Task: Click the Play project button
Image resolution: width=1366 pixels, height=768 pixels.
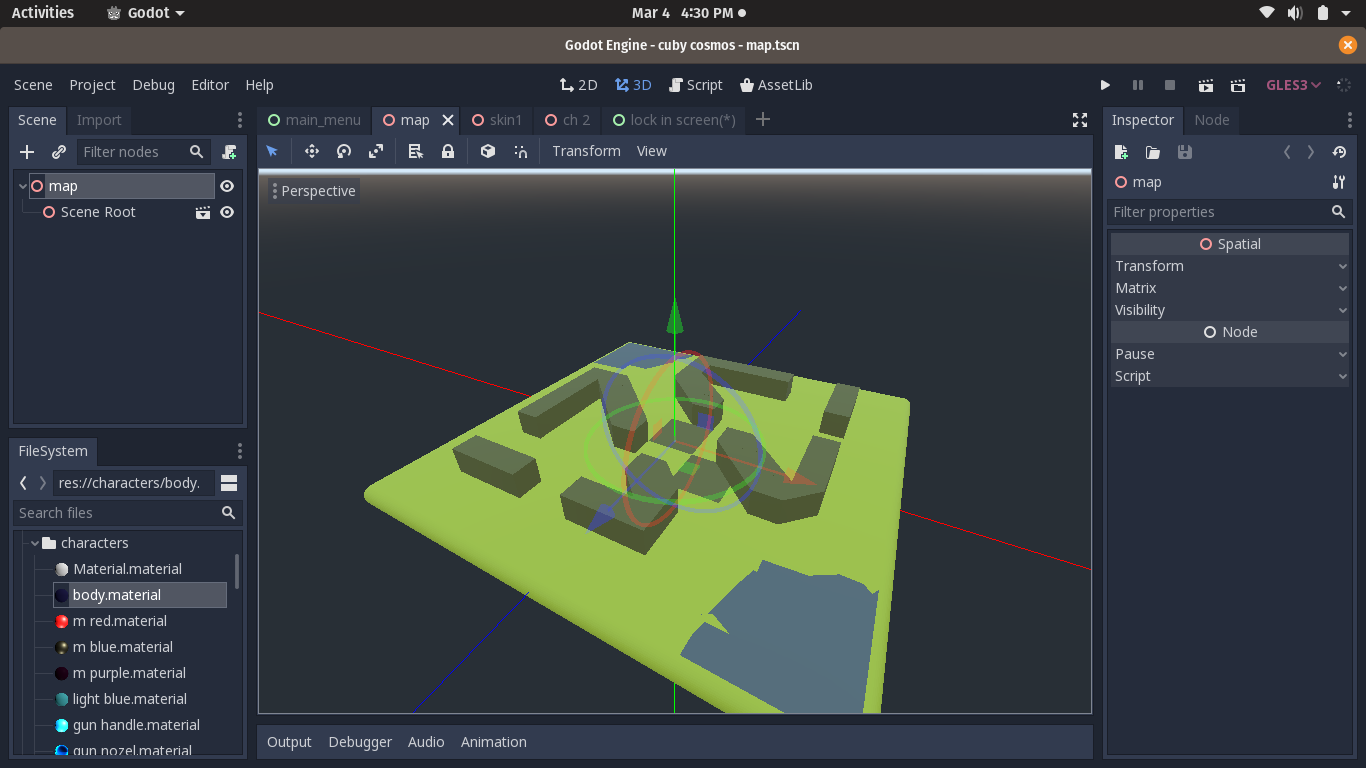Action: point(1105,85)
